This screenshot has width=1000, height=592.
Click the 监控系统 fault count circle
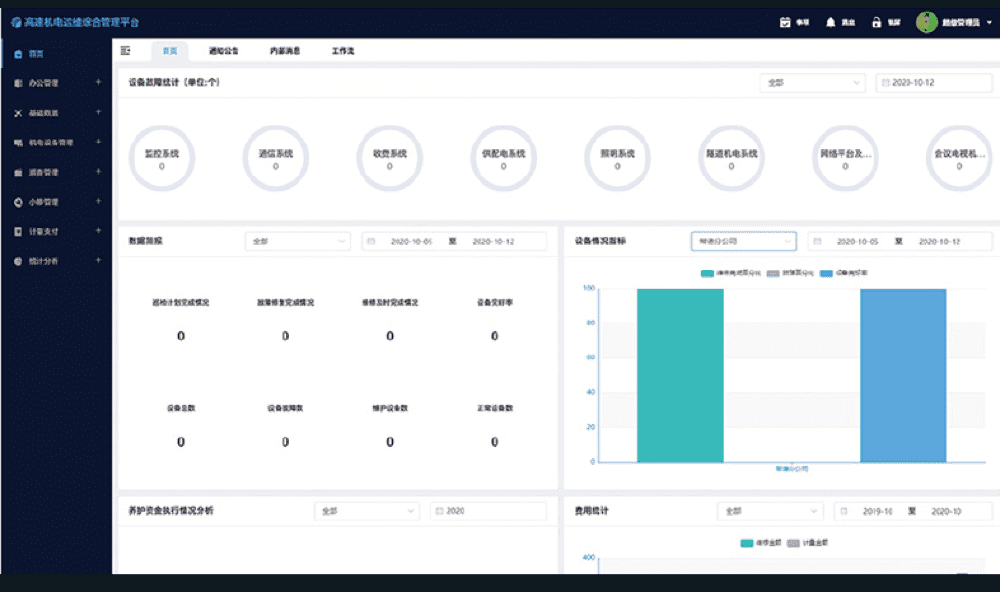tap(161, 159)
